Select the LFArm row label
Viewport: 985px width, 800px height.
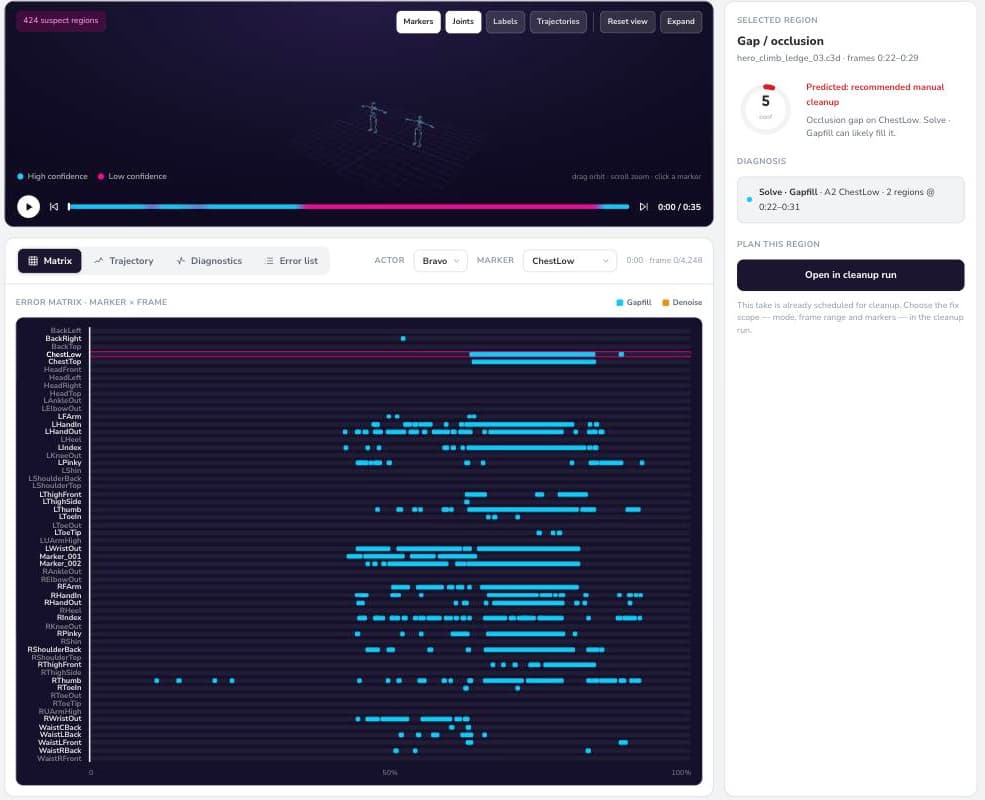(69, 416)
